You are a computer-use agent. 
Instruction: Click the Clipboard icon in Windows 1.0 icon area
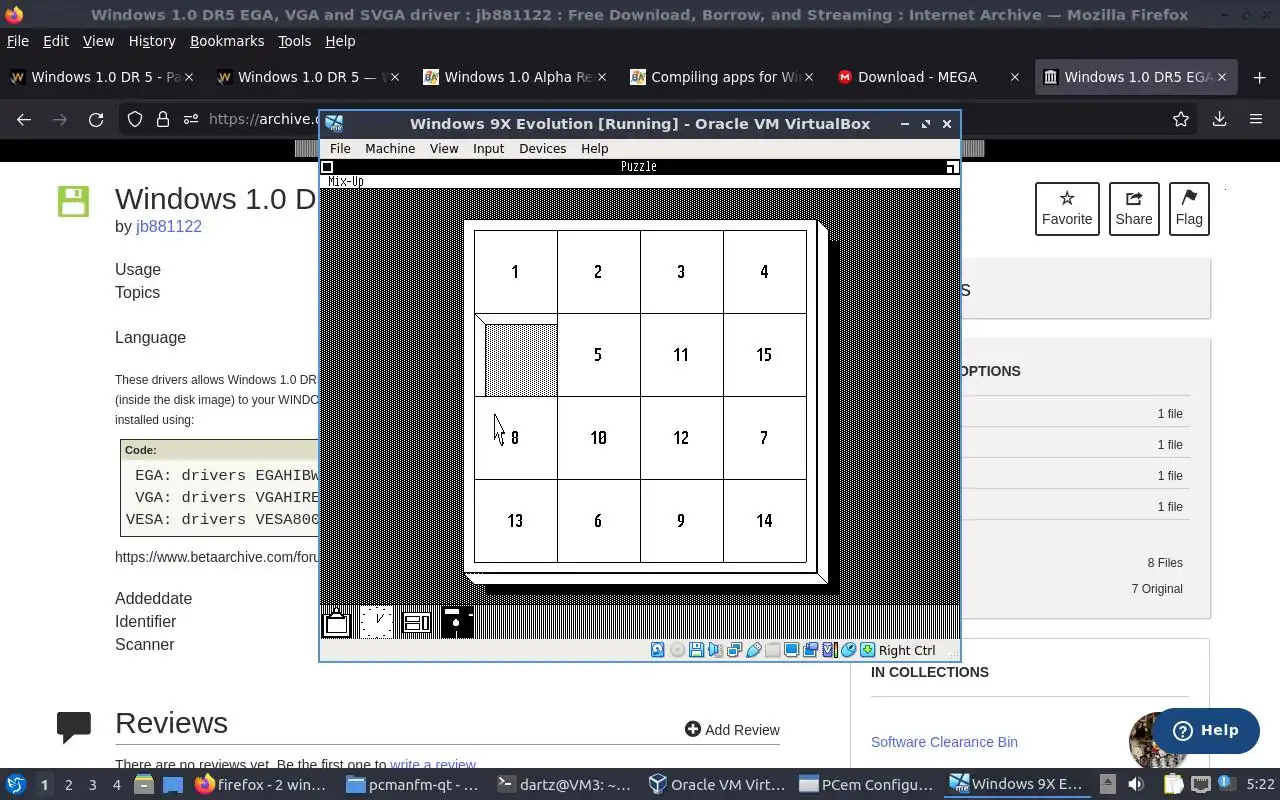tap(336, 623)
